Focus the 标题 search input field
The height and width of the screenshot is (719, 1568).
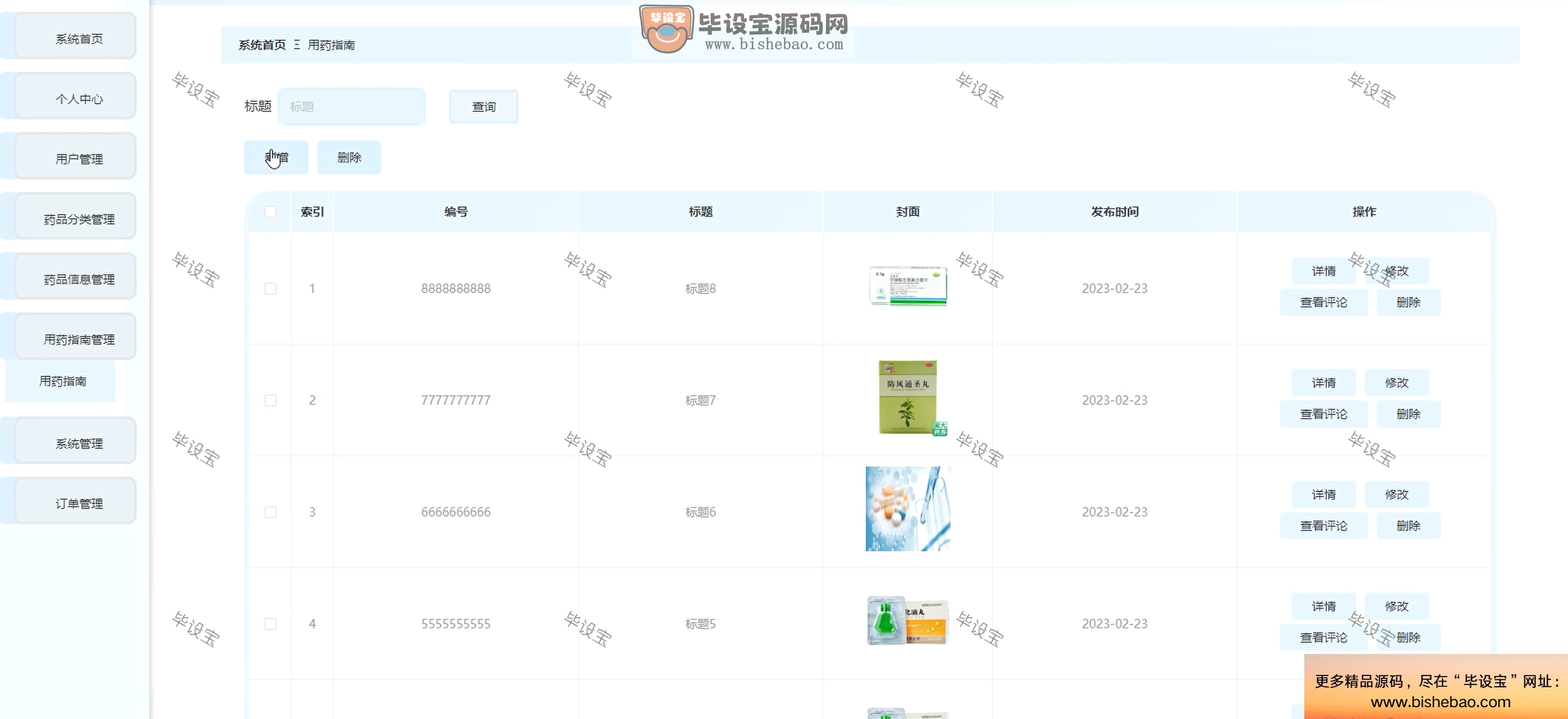pos(352,106)
